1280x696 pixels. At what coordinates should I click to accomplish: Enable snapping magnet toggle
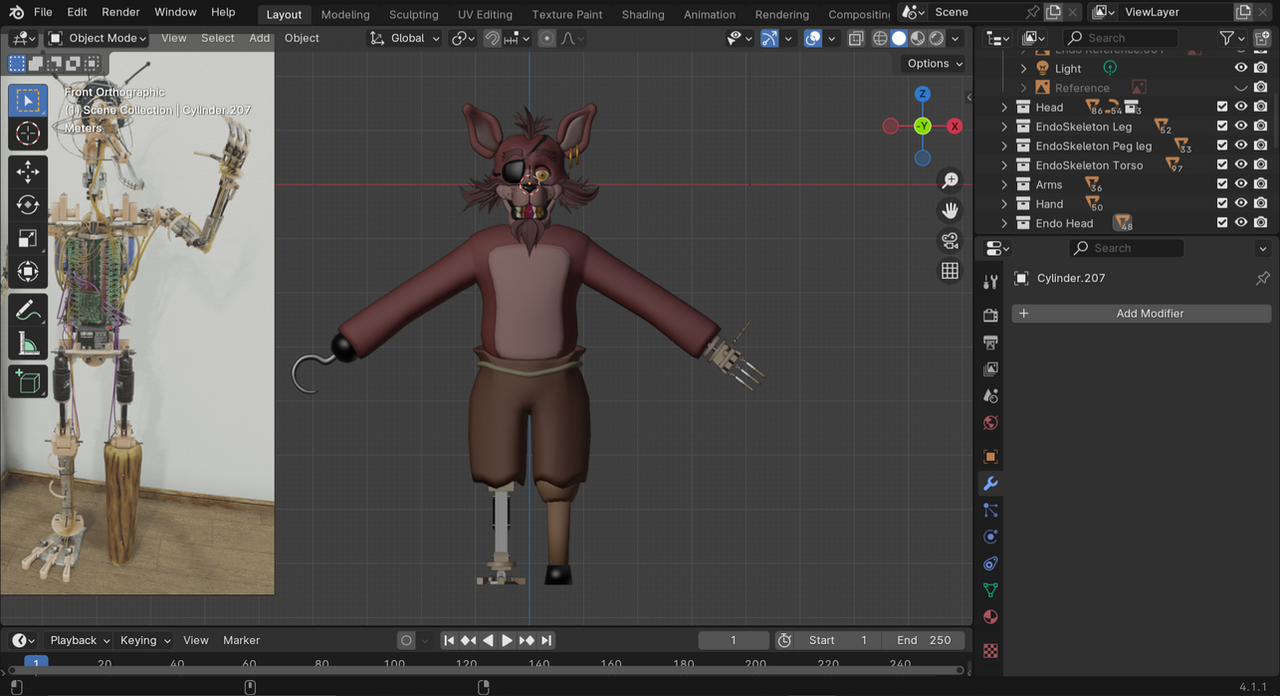(492, 38)
